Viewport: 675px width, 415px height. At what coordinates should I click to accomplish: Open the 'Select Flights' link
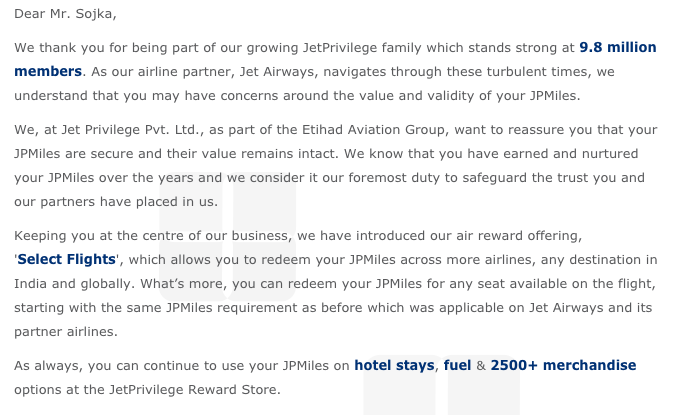tap(67, 259)
